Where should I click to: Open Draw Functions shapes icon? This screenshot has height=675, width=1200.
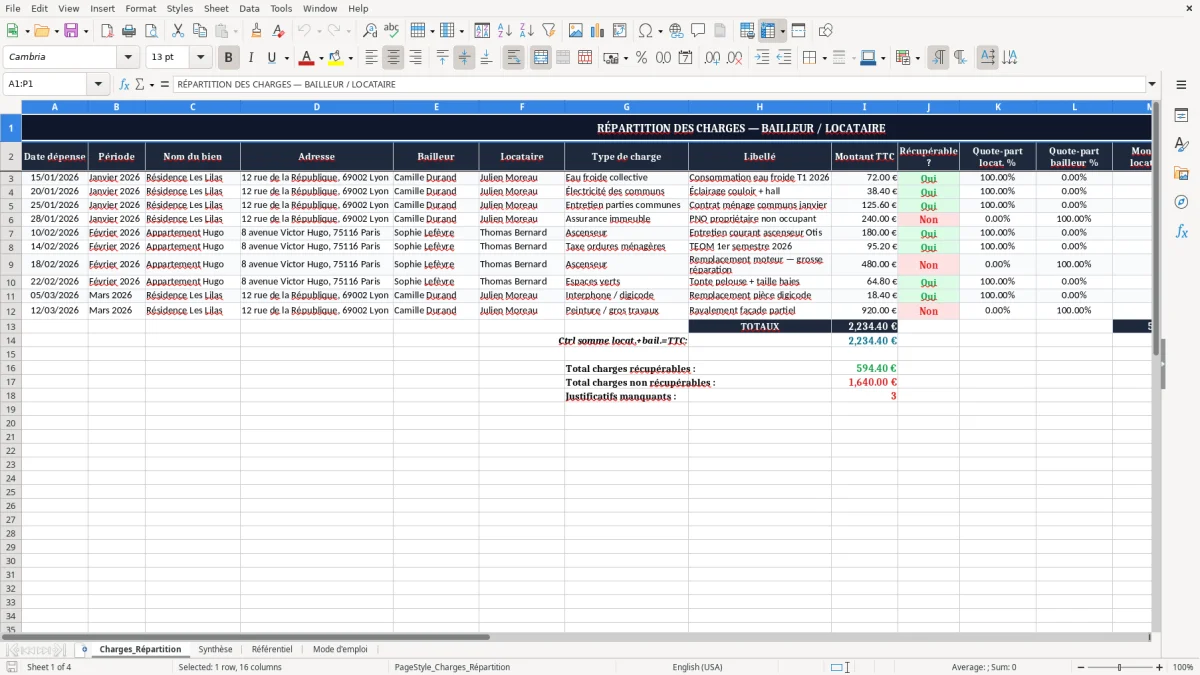click(x=826, y=31)
